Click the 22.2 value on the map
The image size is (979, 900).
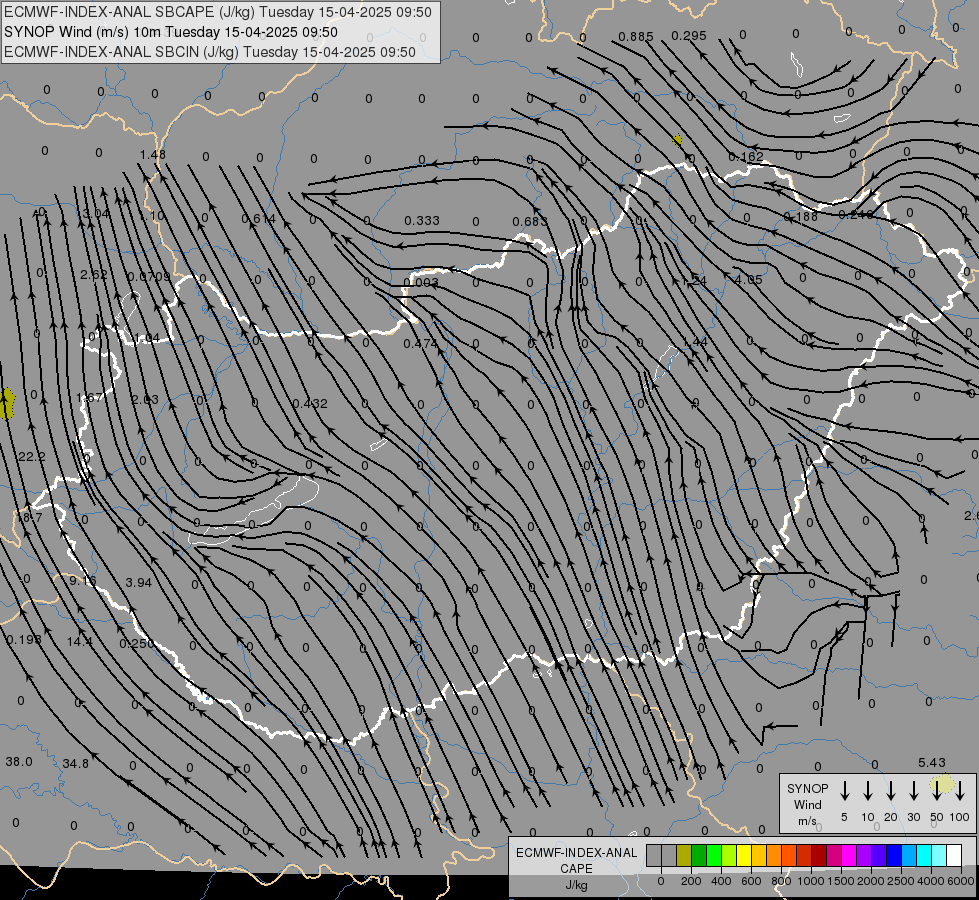pos(31,457)
